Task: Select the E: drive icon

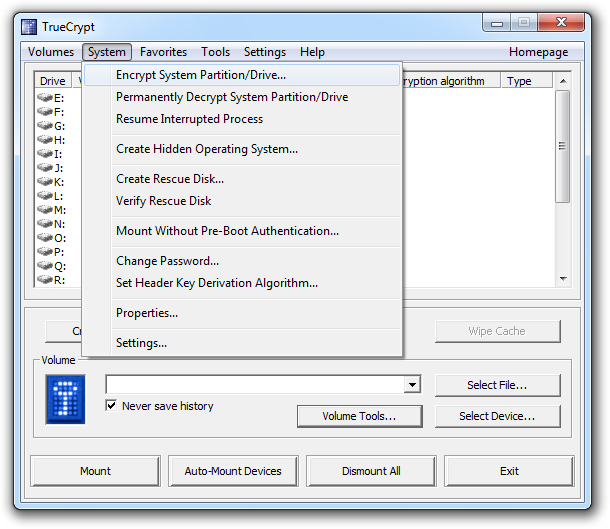Action: [x=45, y=97]
